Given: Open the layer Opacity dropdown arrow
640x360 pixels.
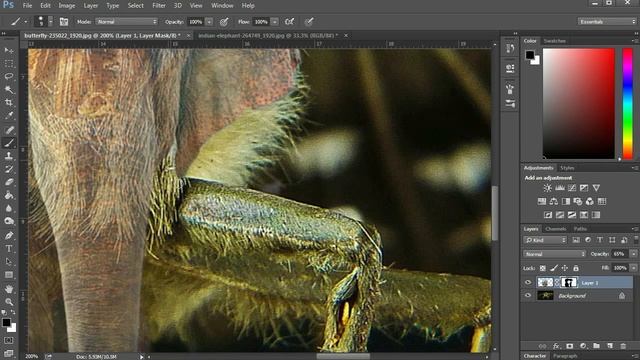Looking at the screenshot, I should [x=633, y=254].
